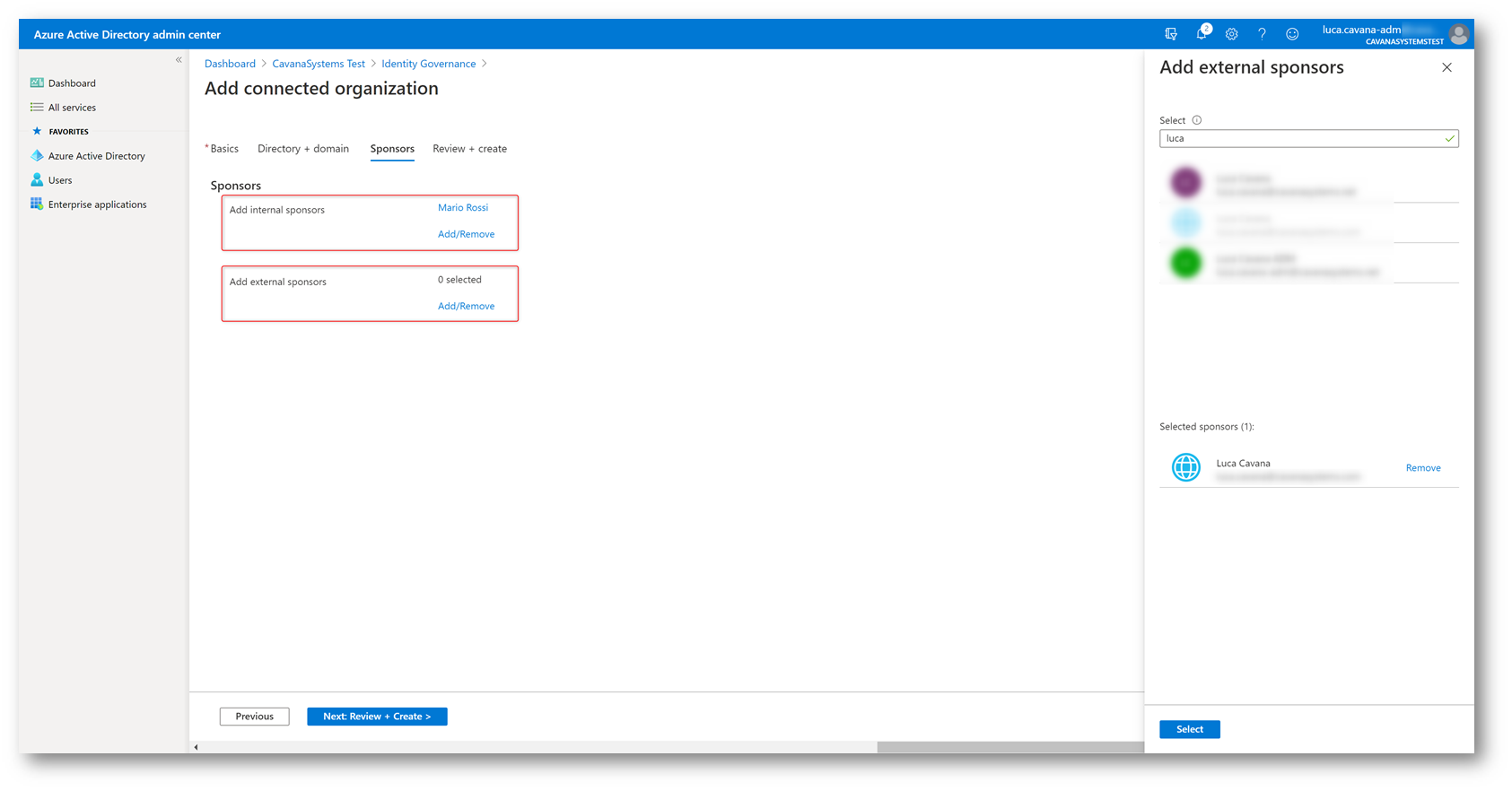Click the horizontal scrollbar thumb
The width and height of the screenshot is (1512, 791).
[x=1010, y=747]
